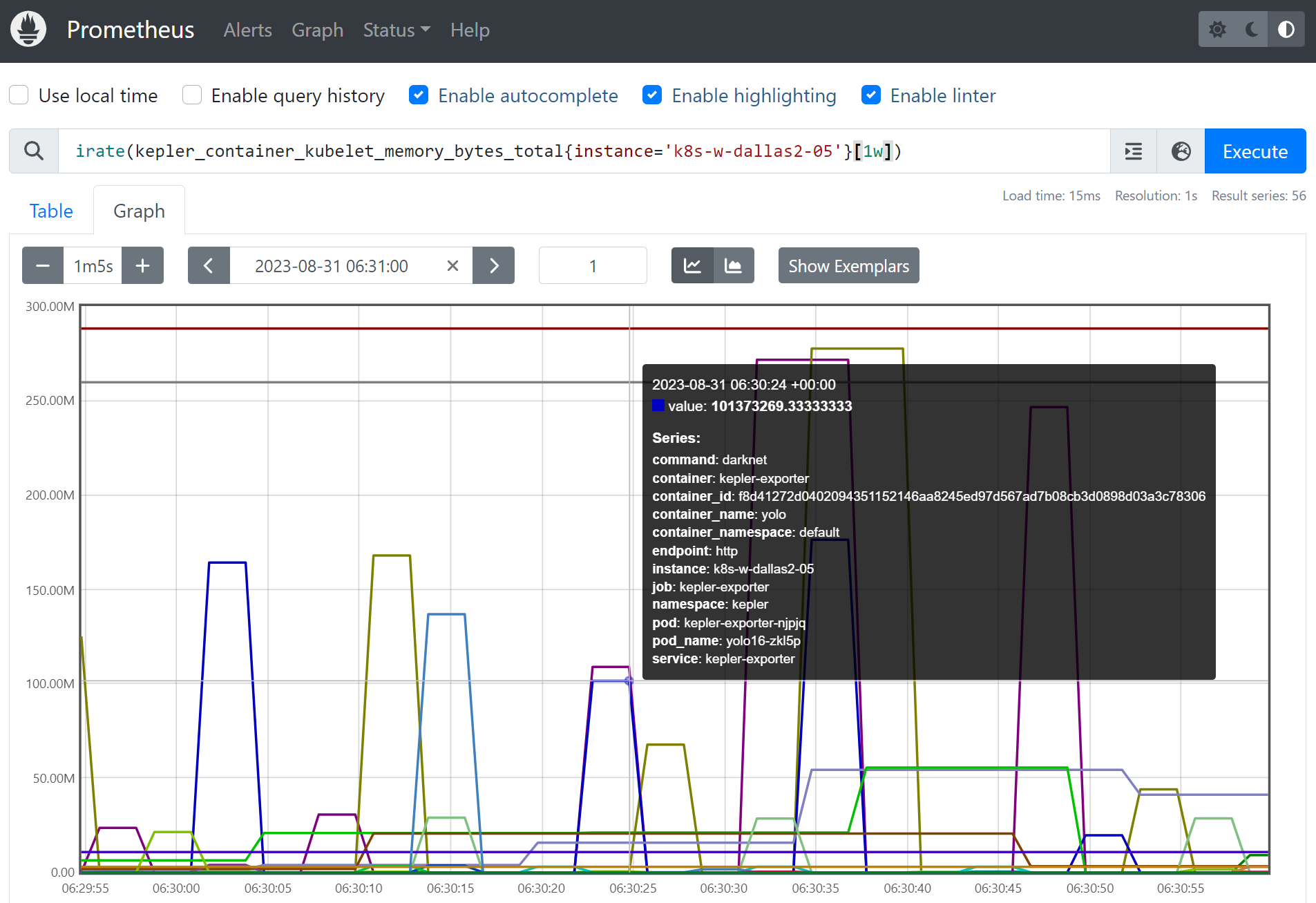Image resolution: width=1316 pixels, height=903 pixels.
Task: Click the search magnifier in the query box
Action: pyautogui.click(x=32, y=151)
